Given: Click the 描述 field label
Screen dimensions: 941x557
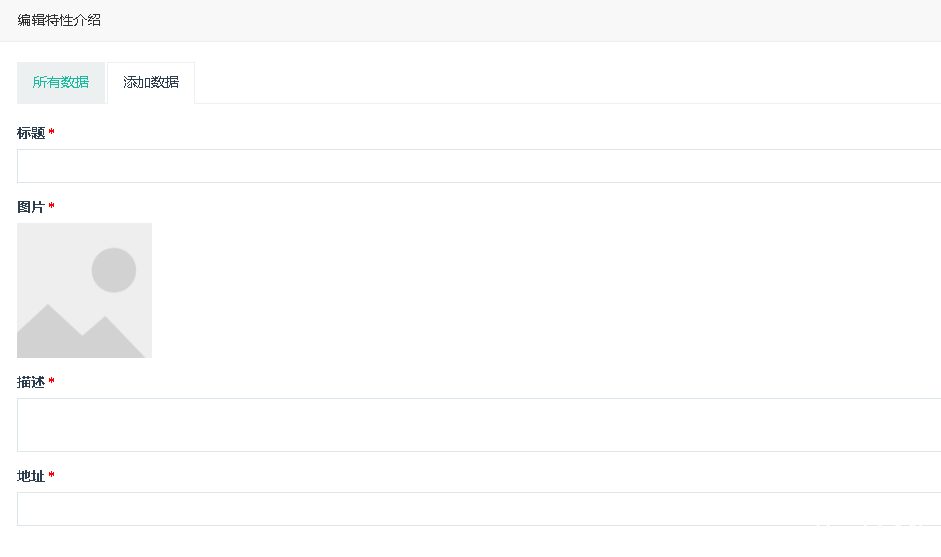Looking at the screenshot, I should [x=31, y=382].
